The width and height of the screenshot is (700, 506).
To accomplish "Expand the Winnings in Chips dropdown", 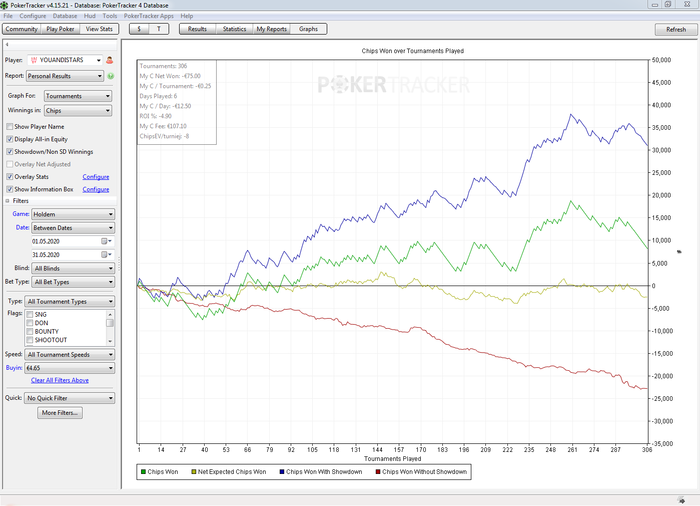I will pyautogui.click(x=78, y=111).
